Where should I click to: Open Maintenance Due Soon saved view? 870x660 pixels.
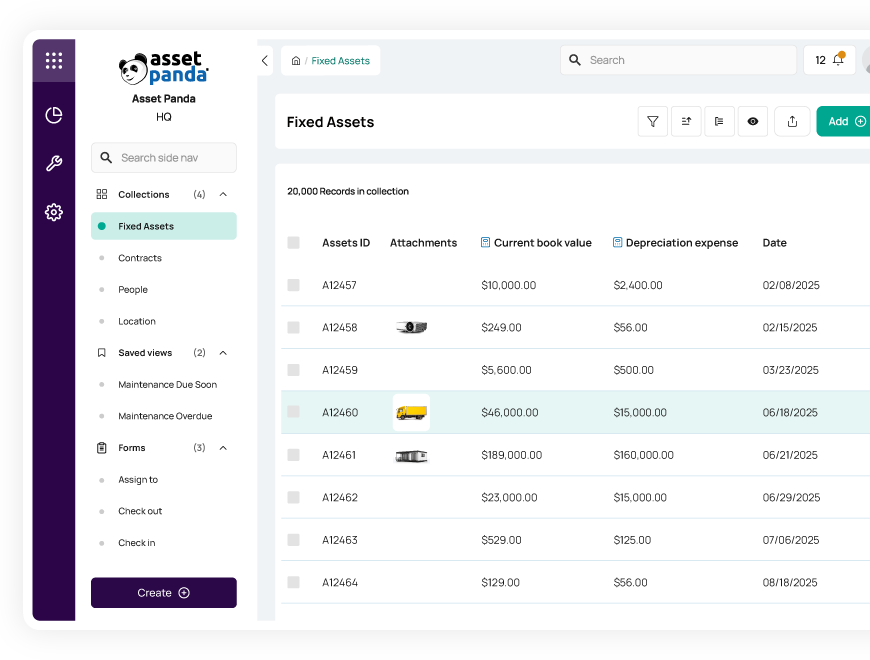point(167,384)
